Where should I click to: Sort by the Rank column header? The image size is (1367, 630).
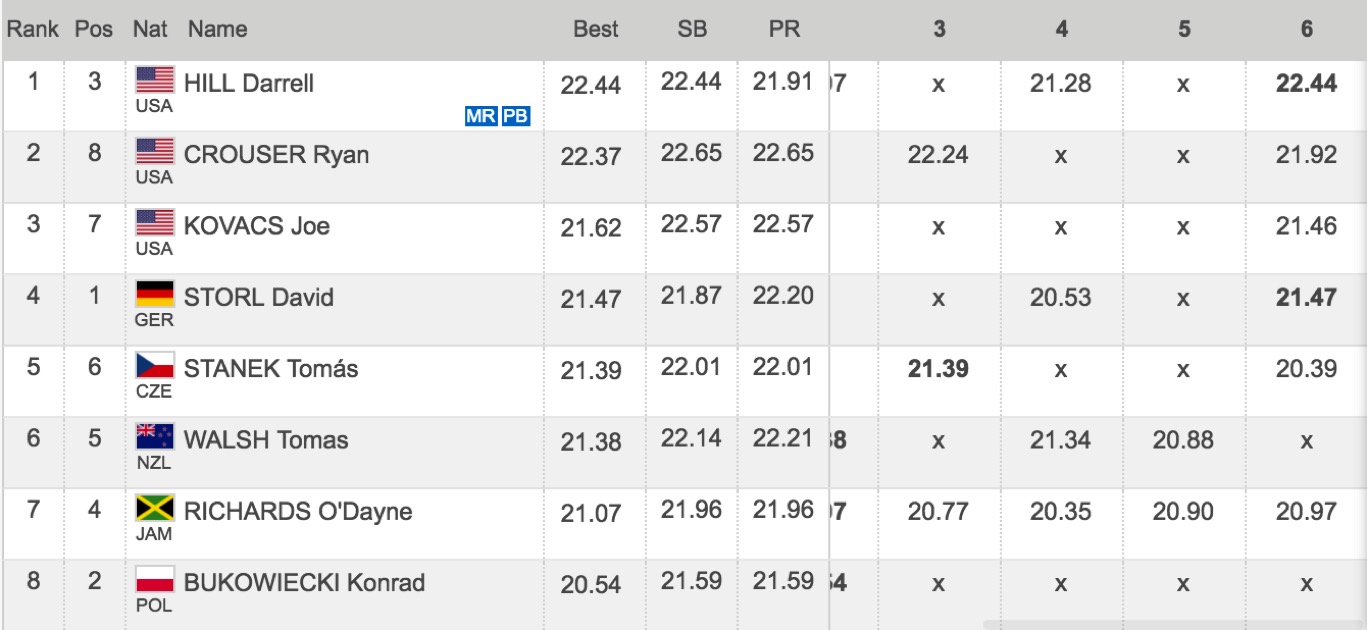[x=32, y=30]
